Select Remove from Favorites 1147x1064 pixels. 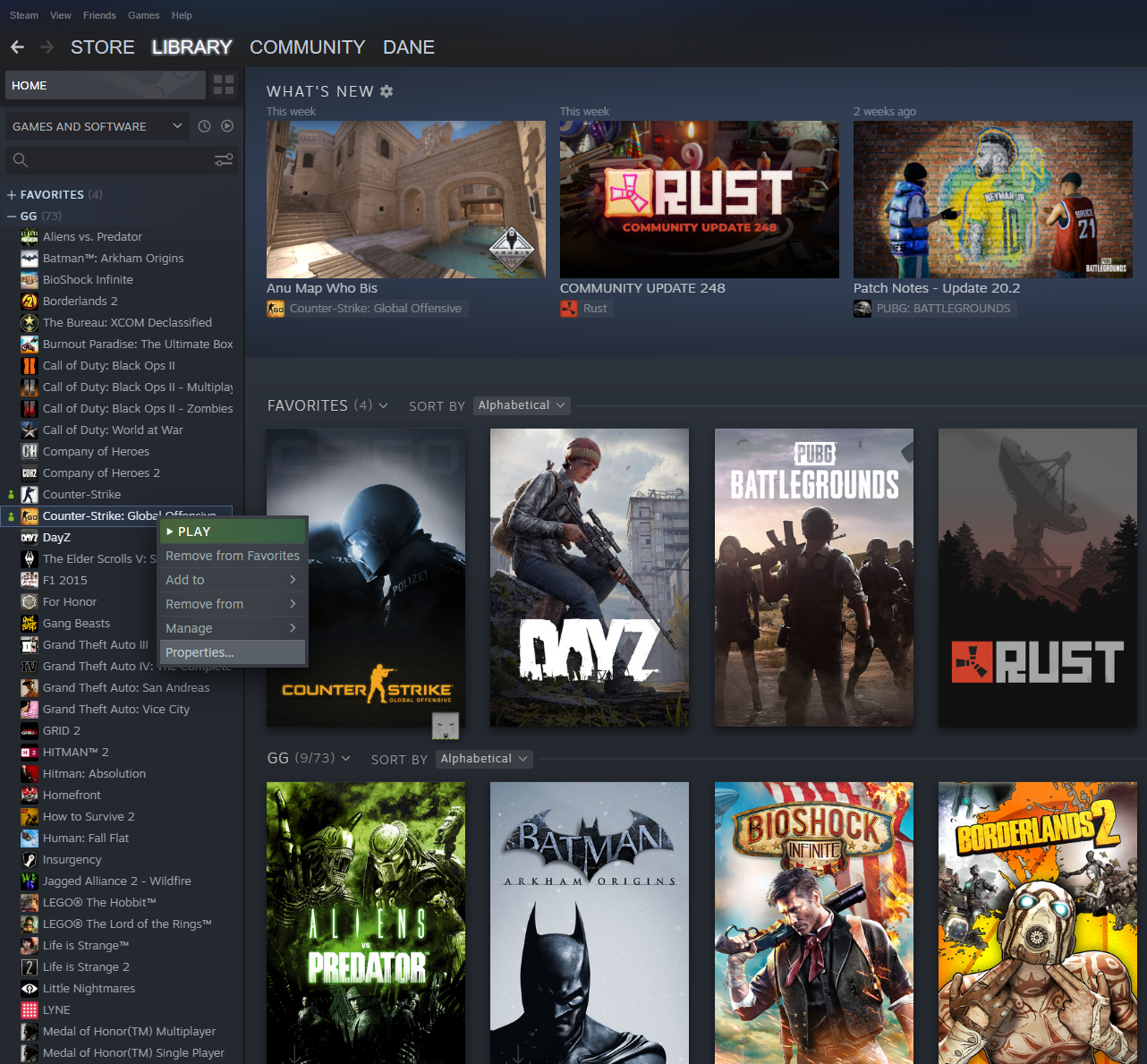(233, 556)
